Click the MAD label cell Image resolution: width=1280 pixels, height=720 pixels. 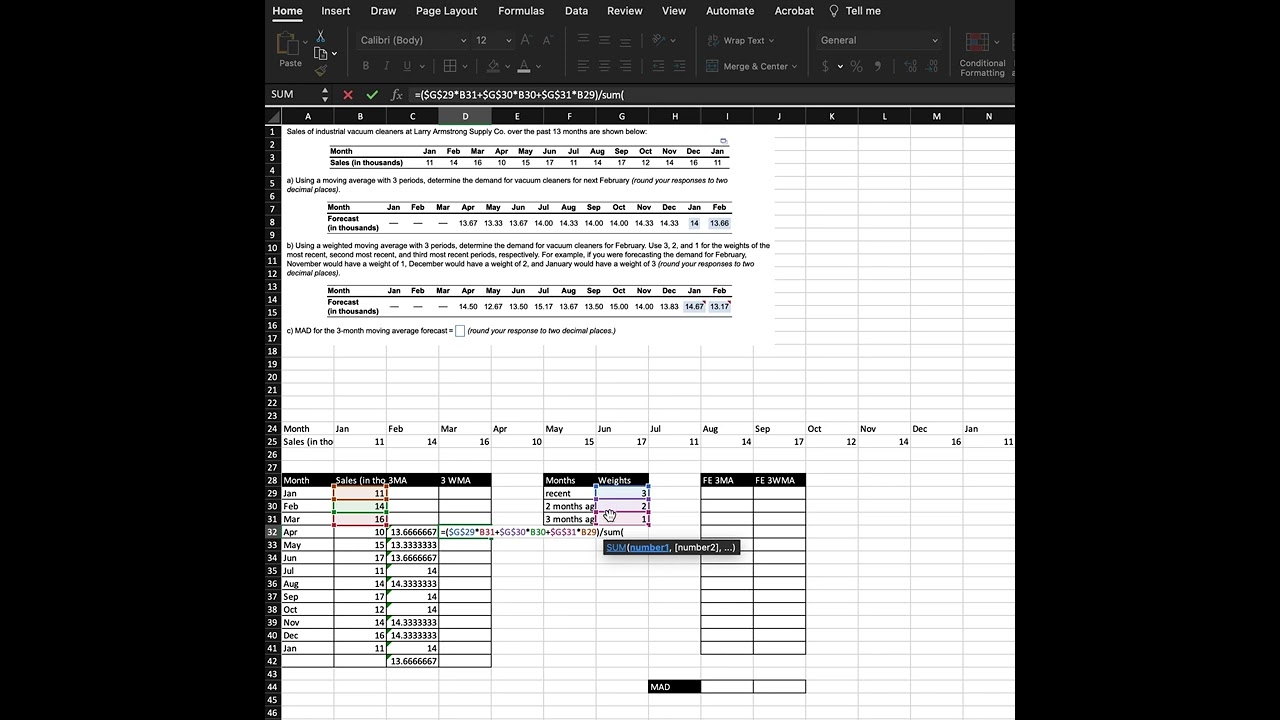click(x=674, y=687)
